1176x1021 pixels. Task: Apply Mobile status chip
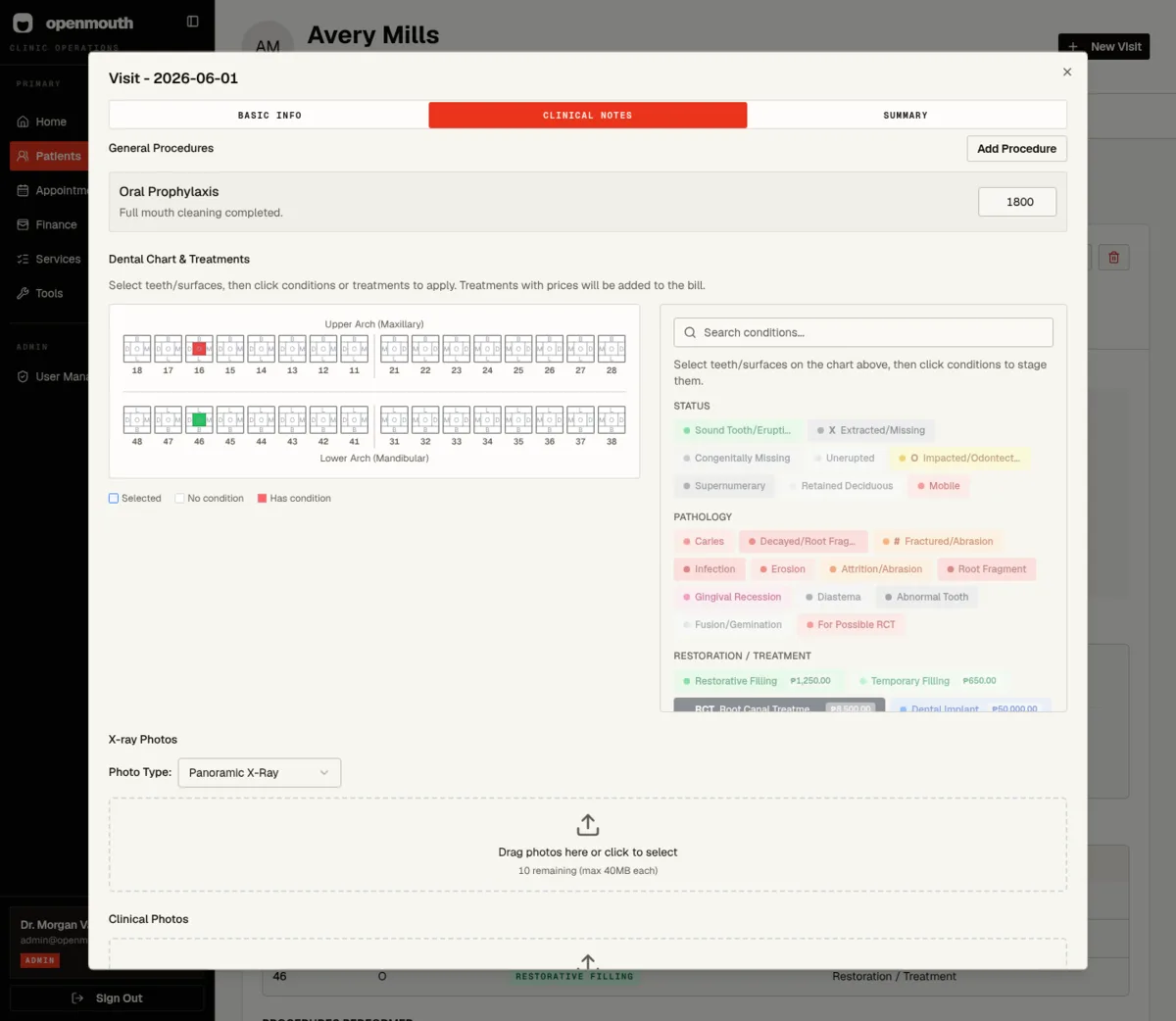[939, 486]
